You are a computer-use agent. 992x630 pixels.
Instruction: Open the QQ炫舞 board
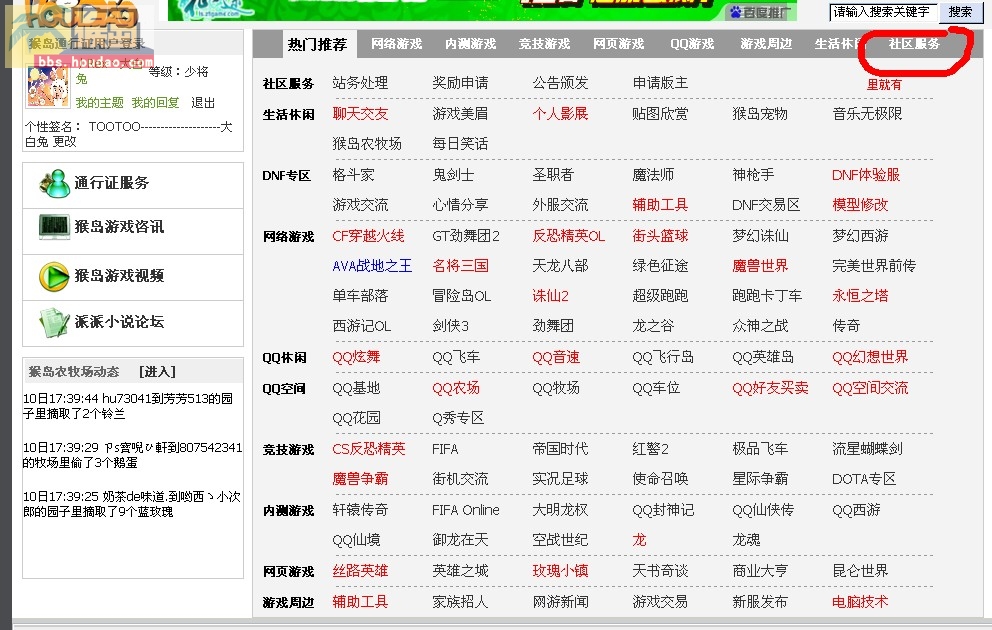[x=356, y=357]
